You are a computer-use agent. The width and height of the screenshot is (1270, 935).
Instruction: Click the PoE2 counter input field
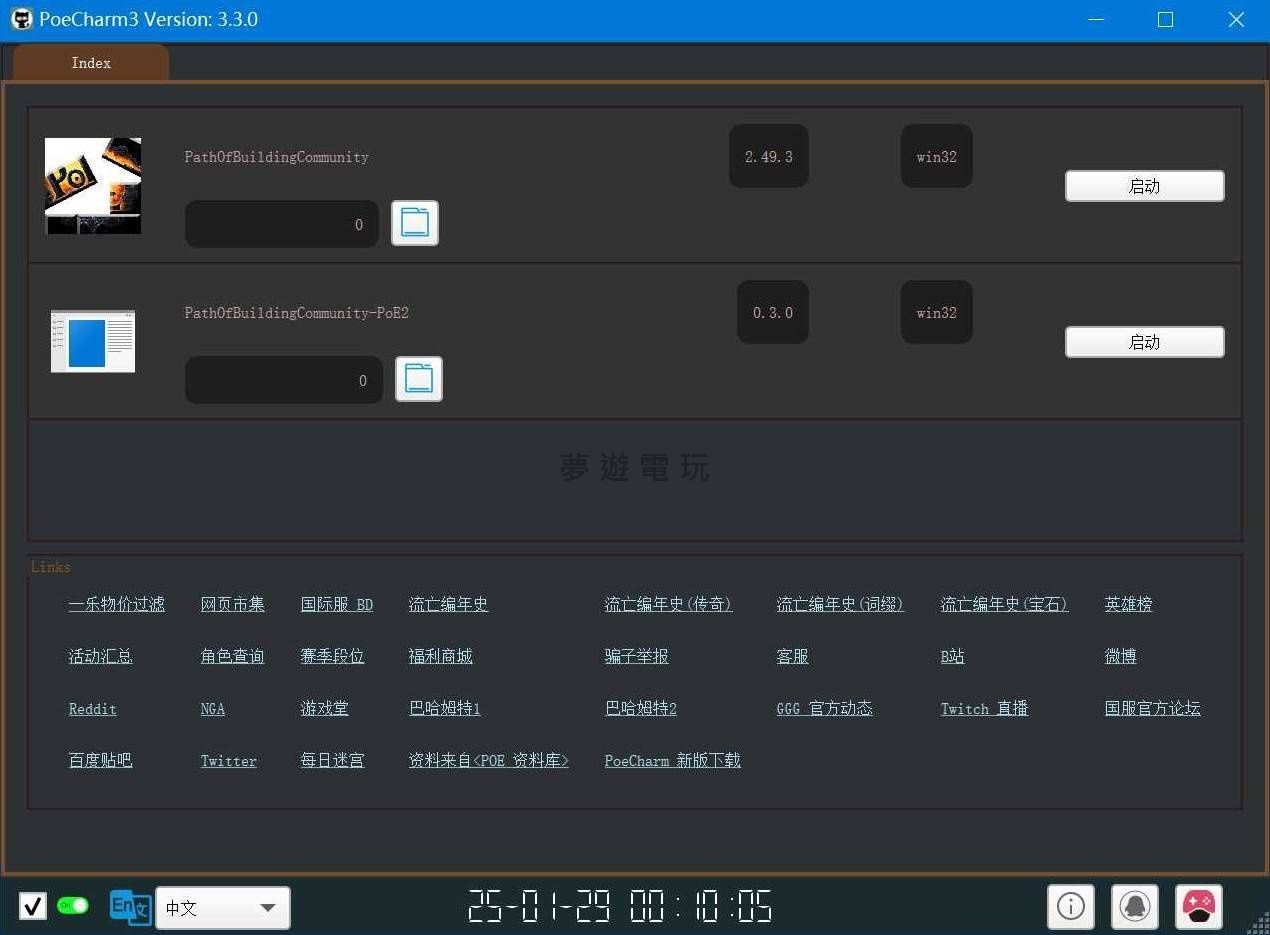coord(283,380)
